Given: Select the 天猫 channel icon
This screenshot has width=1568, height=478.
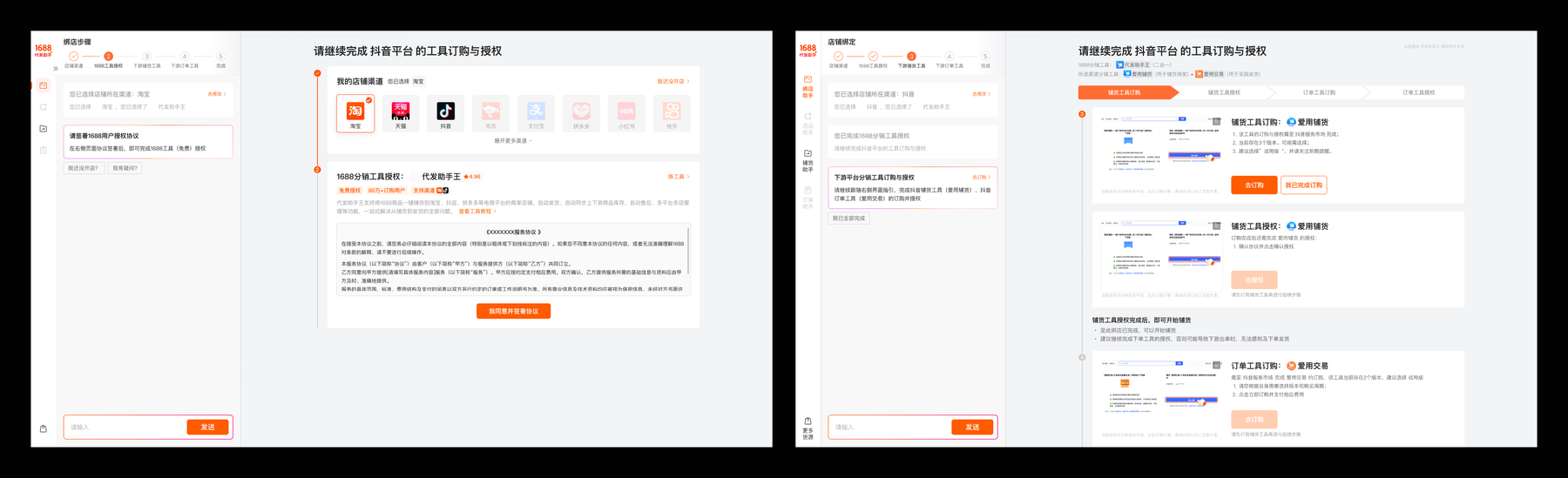Looking at the screenshot, I should tap(401, 113).
